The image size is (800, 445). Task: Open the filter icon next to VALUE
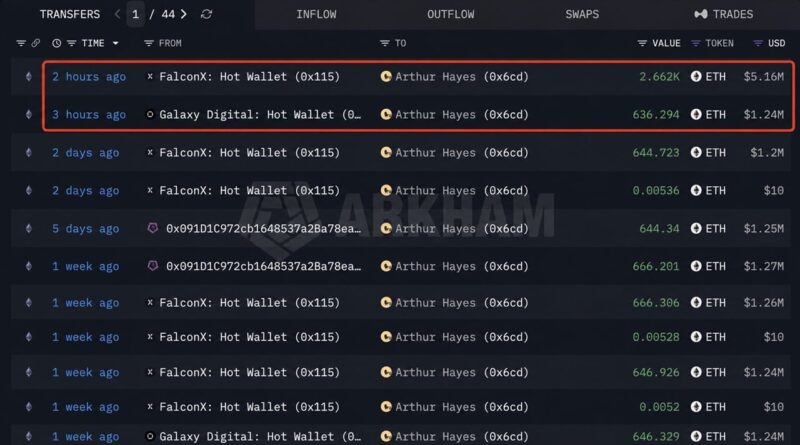[x=642, y=43]
